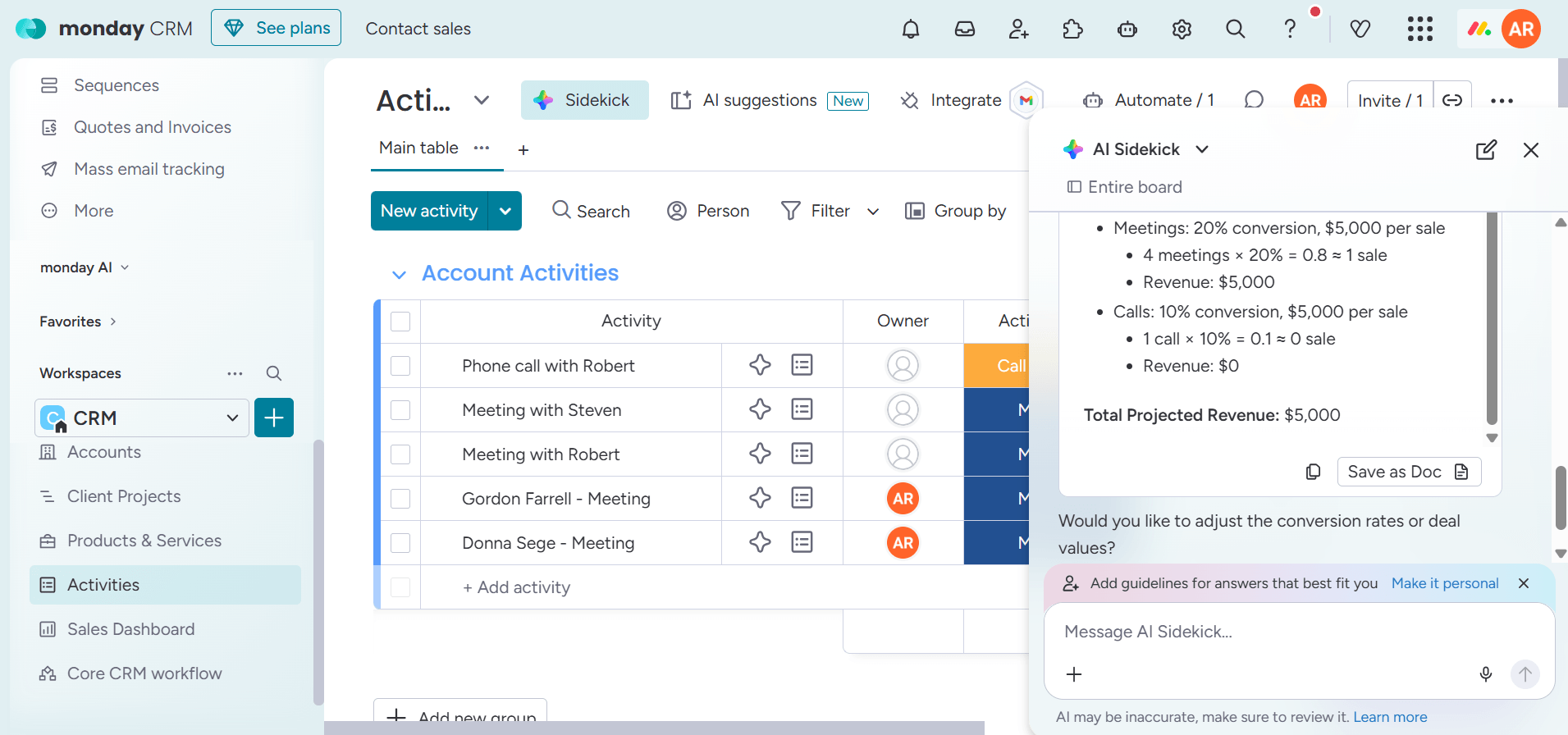Open updates icon for Donna Sege - Meeting
This screenshot has width=1568, height=735.
point(802,542)
